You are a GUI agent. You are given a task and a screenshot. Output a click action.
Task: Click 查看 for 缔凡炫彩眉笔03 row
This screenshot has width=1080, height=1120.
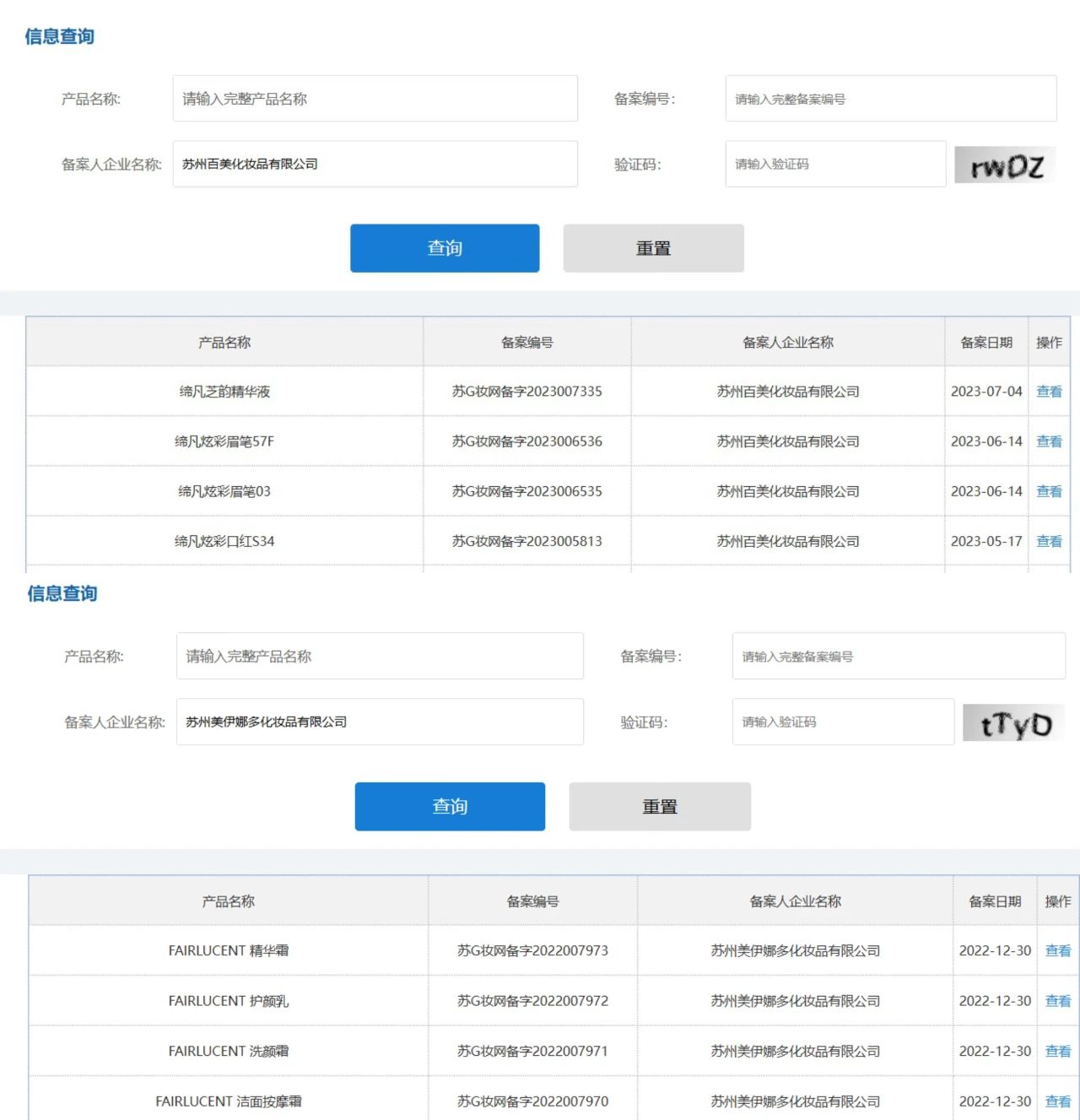[x=1049, y=491]
